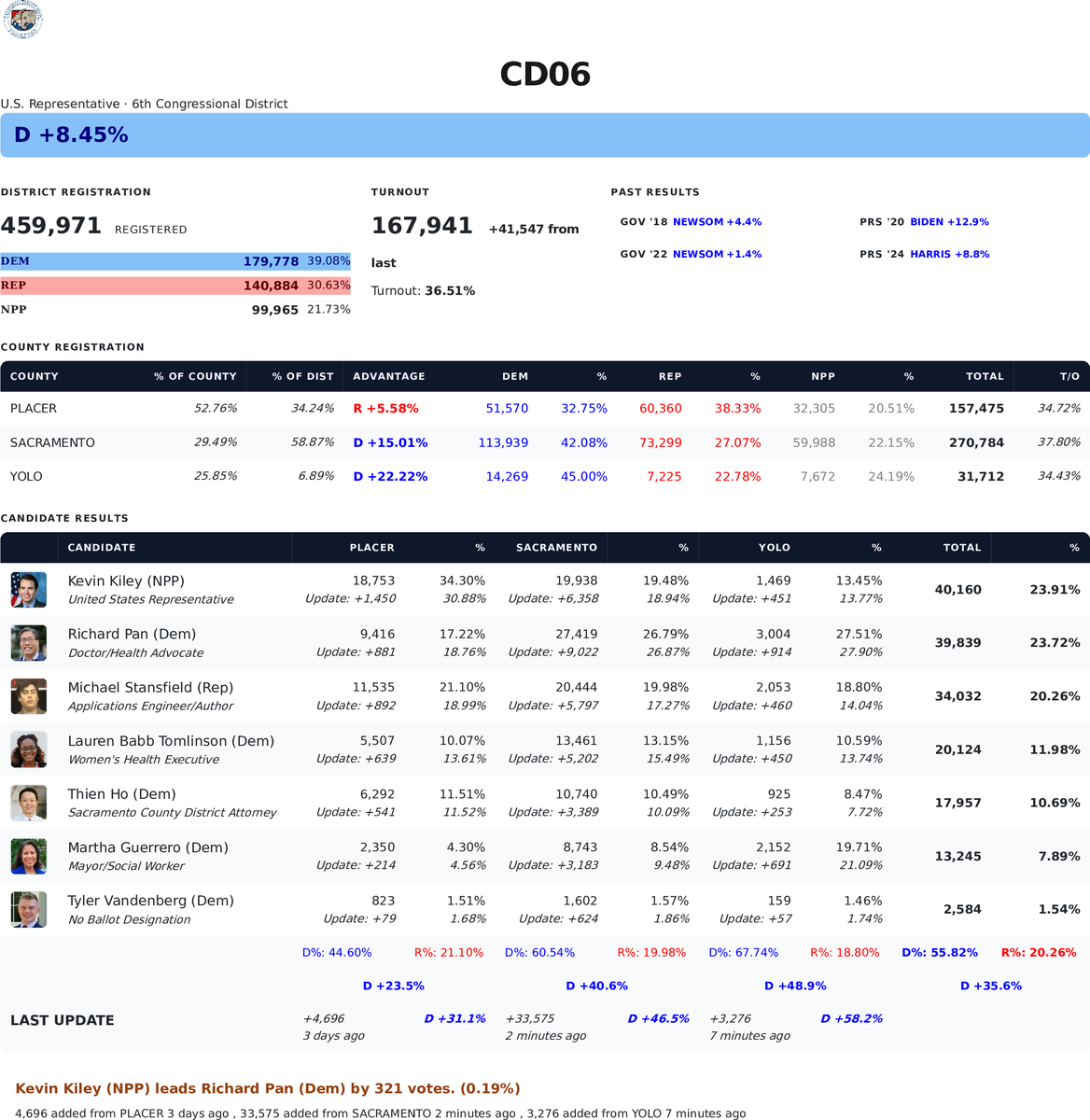
Task: Click the DEM registration bar
Action: 175,261
